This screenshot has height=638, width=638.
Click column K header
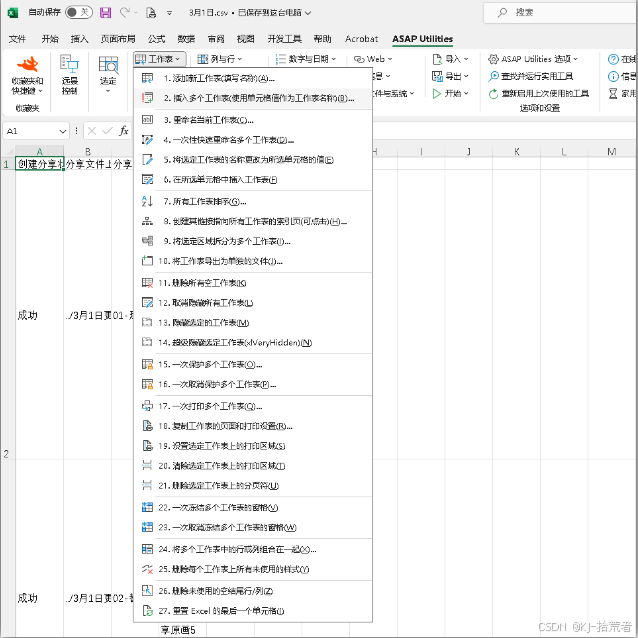pyautogui.click(x=516, y=152)
